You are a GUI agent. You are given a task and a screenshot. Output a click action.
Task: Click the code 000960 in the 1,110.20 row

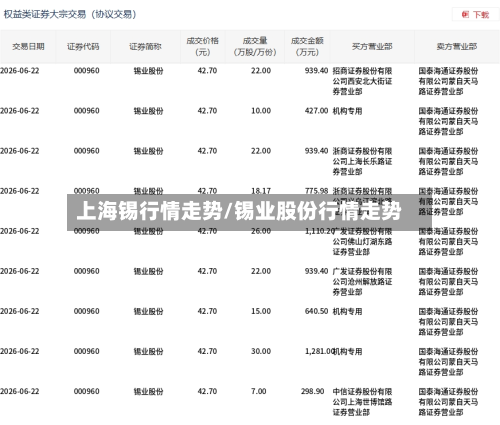click(x=86, y=231)
